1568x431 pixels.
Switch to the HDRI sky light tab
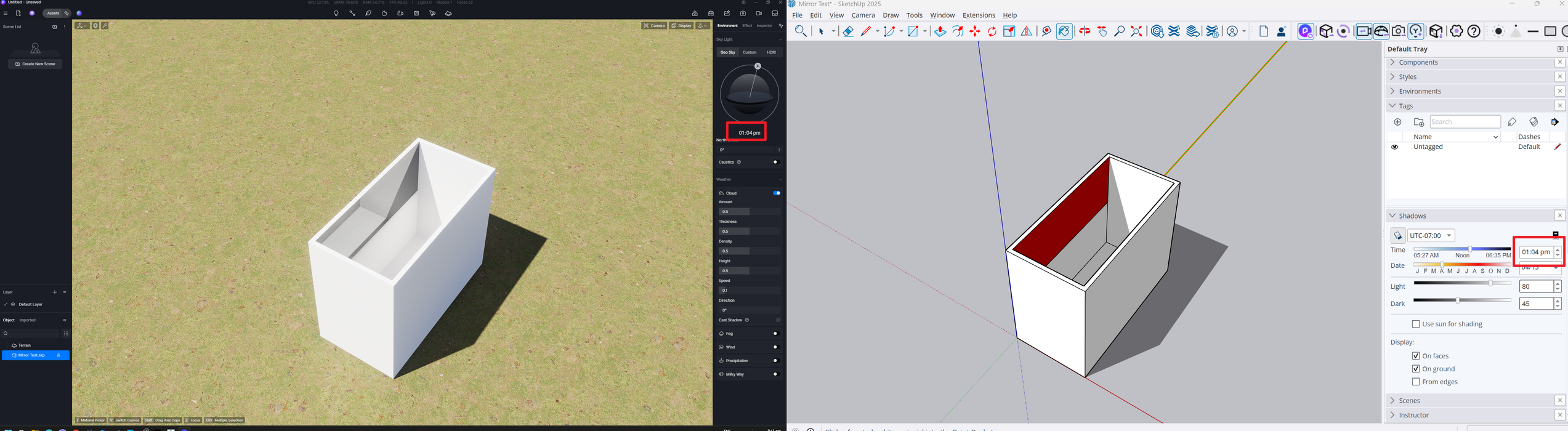(771, 53)
